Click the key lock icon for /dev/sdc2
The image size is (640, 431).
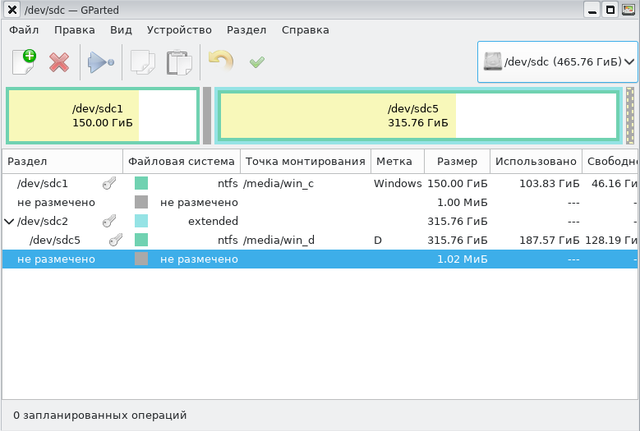[109, 221]
